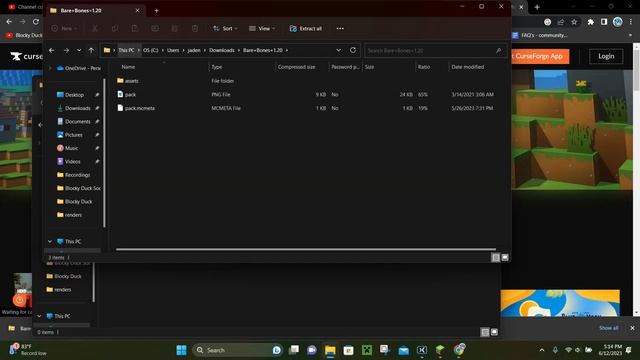This screenshot has width=640, height=360.
Task: Open a new File Explorer tab
Action: click(156, 11)
